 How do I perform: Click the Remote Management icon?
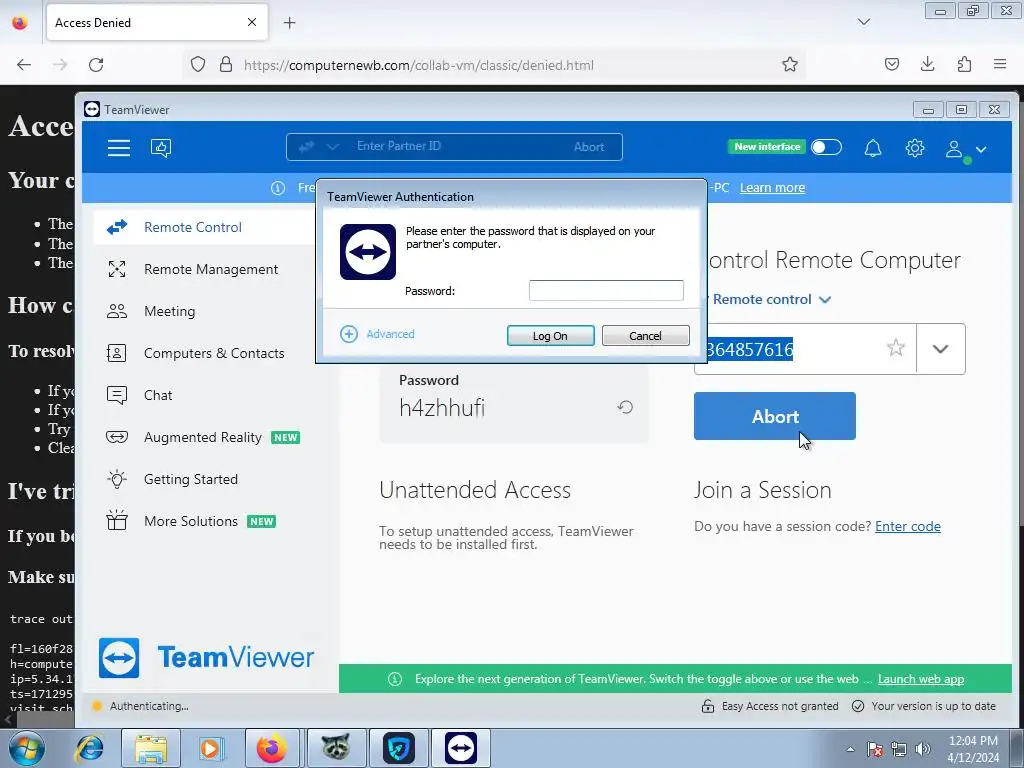117,269
